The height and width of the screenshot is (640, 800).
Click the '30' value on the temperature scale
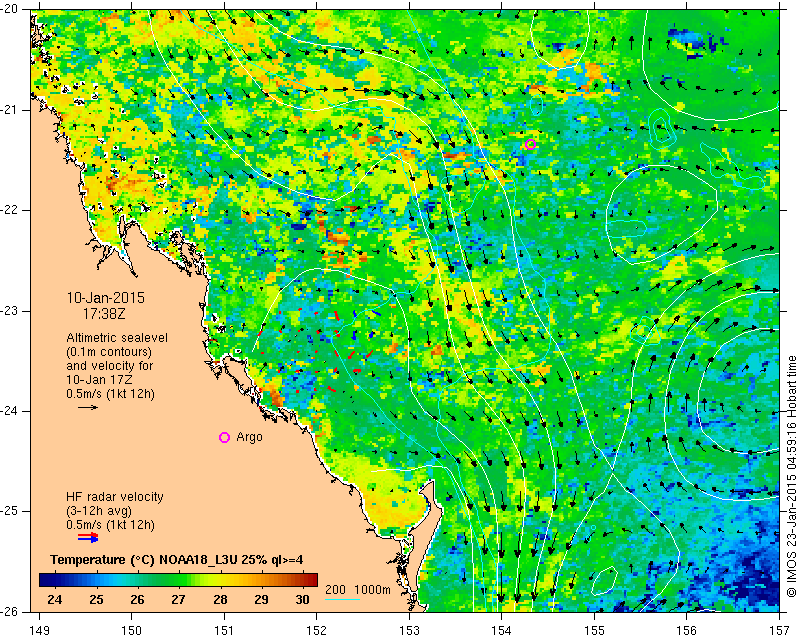[x=303, y=600]
